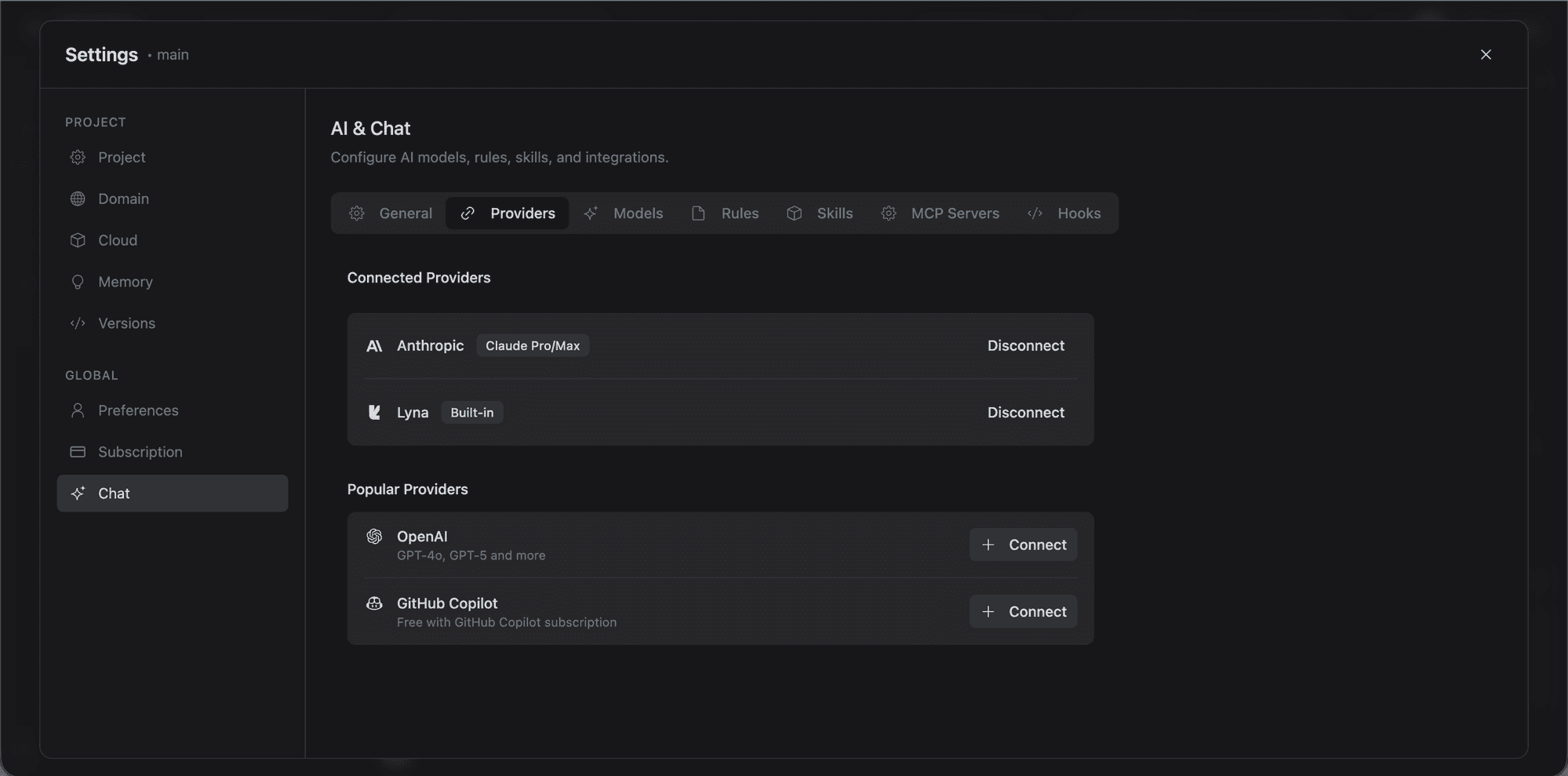Open Project settings in sidebar
This screenshot has height=776, width=1568.
[x=173, y=157]
